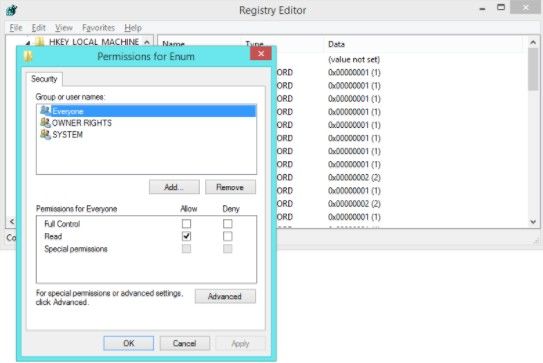Screen dimensions: 543x363
Task: Minimize the Registry Editor window
Action: click(482, 8)
